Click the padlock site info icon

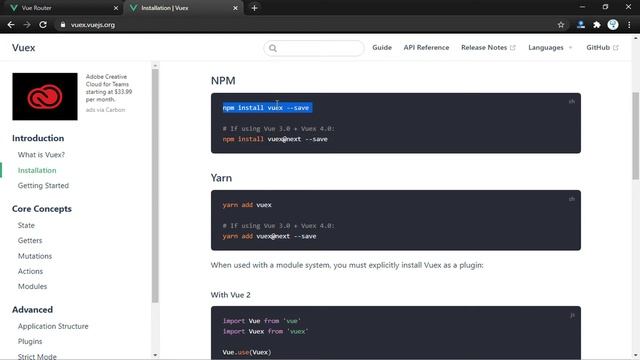63,25
